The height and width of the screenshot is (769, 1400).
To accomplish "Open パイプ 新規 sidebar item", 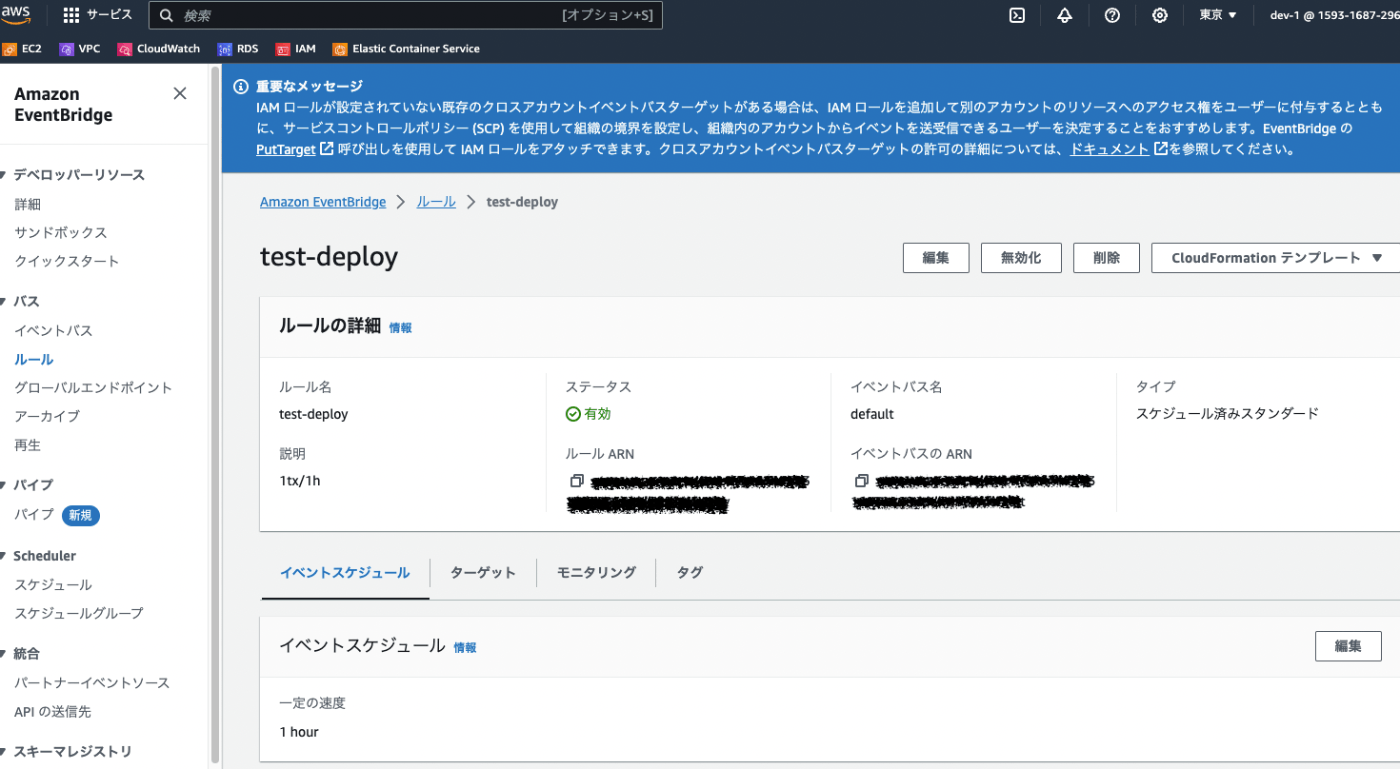I will coord(57,515).
